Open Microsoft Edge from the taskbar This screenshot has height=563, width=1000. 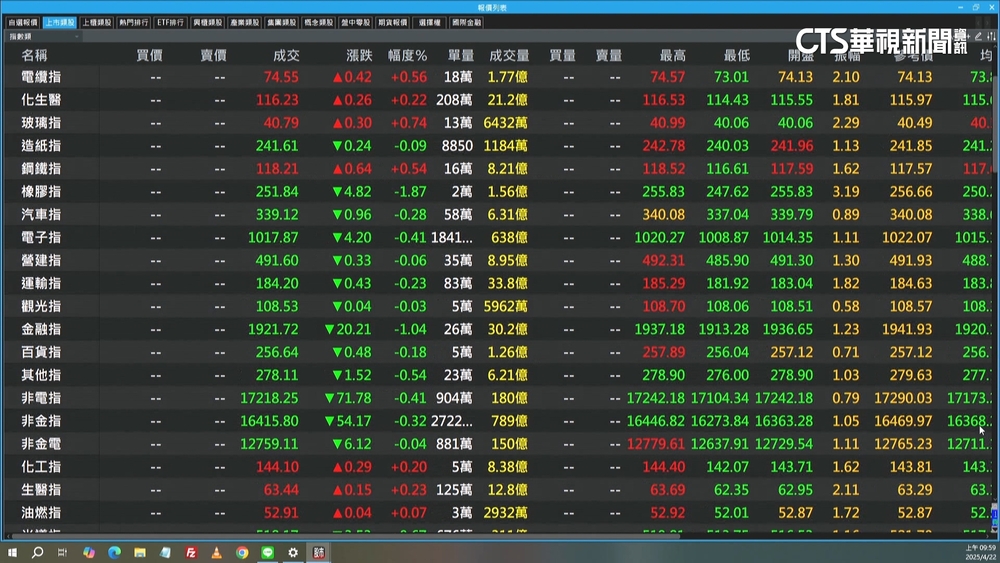pyautogui.click(x=114, y=552)
